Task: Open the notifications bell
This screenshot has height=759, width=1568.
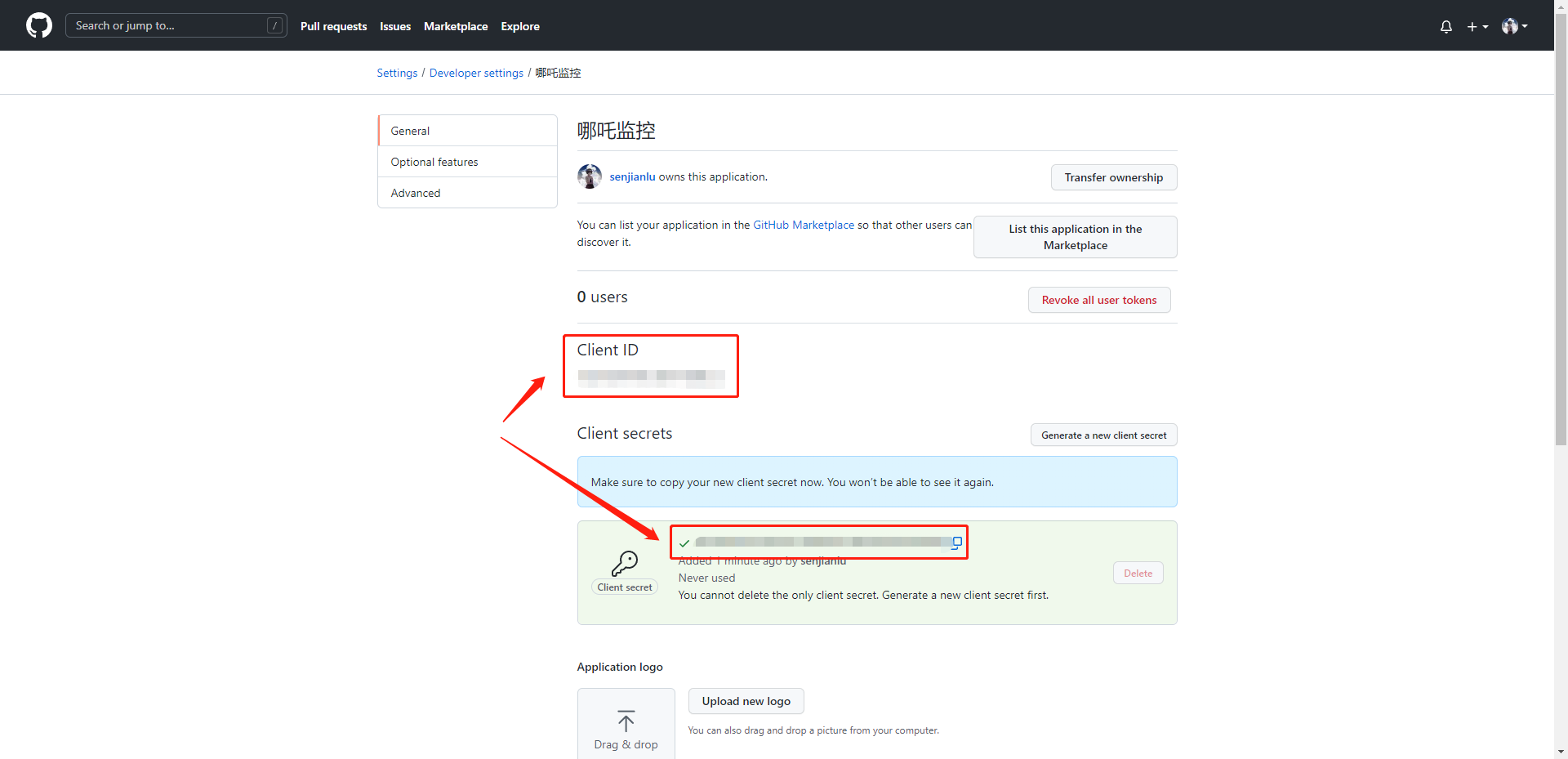Action: pyautogui.click(x=1446, y=26)
